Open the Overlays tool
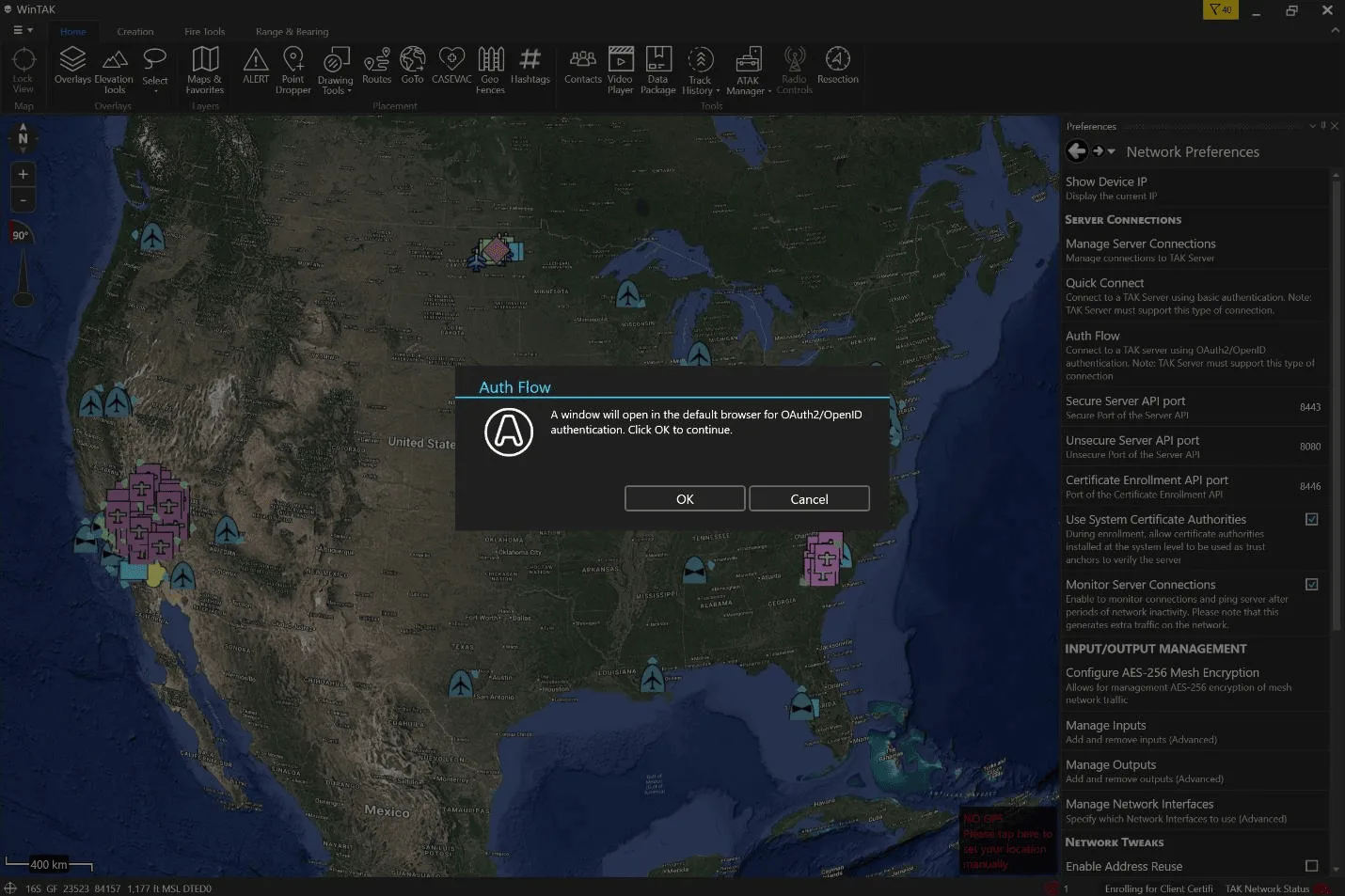 72,66
